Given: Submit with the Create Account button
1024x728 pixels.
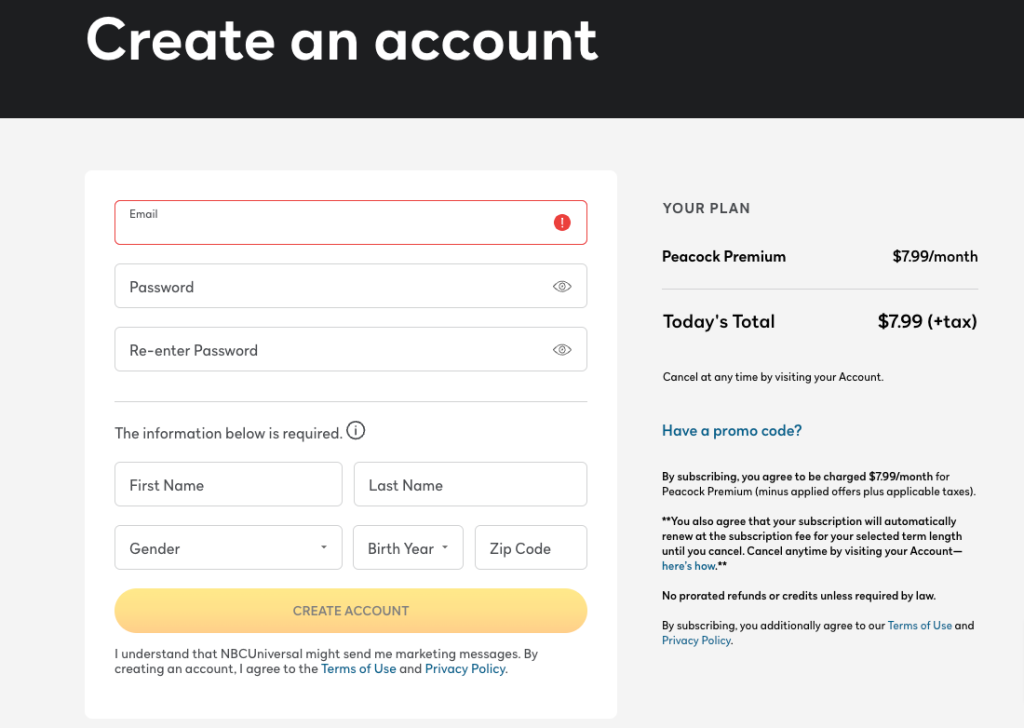Looking at the screenshot, I should [x=351, y=610].
